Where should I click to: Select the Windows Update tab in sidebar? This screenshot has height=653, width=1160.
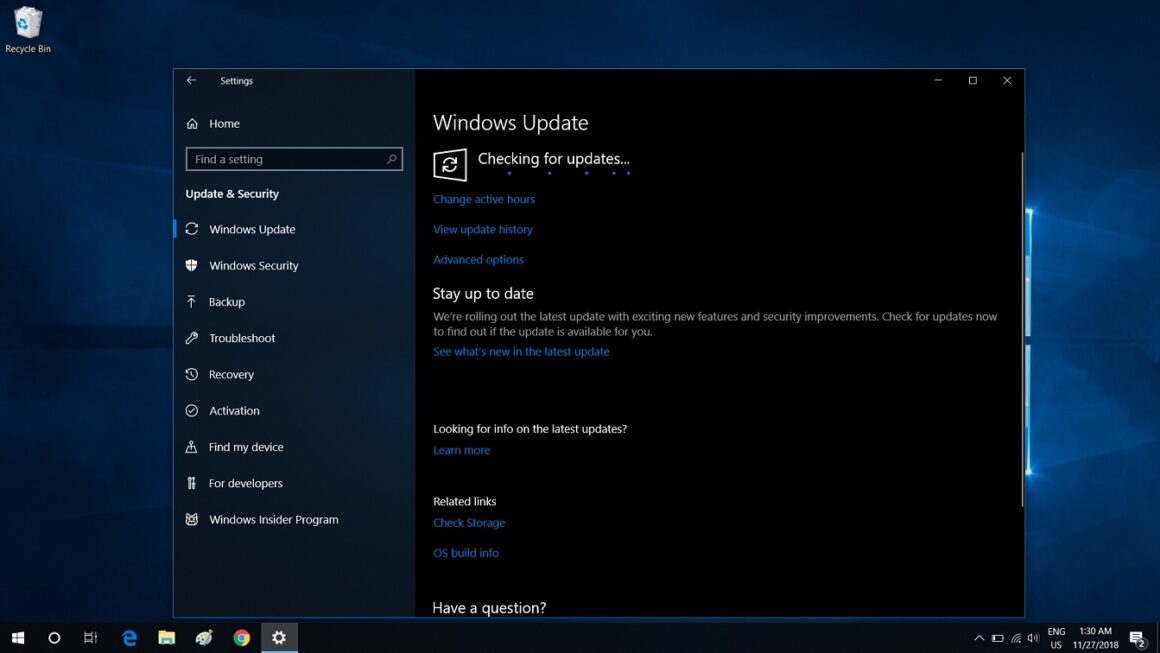pos(251,229)
